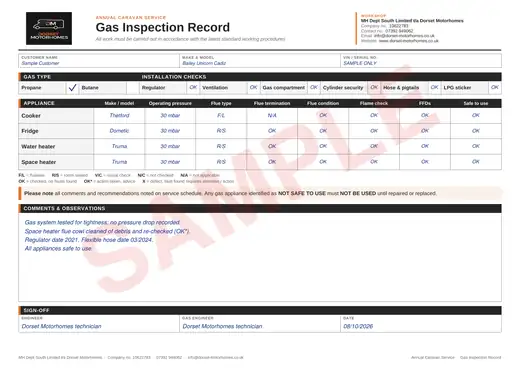Viewport: 520px width, 368px height.
Task: Click the 'Gas Inspection Record' title
Action: (x=163, y=27)
